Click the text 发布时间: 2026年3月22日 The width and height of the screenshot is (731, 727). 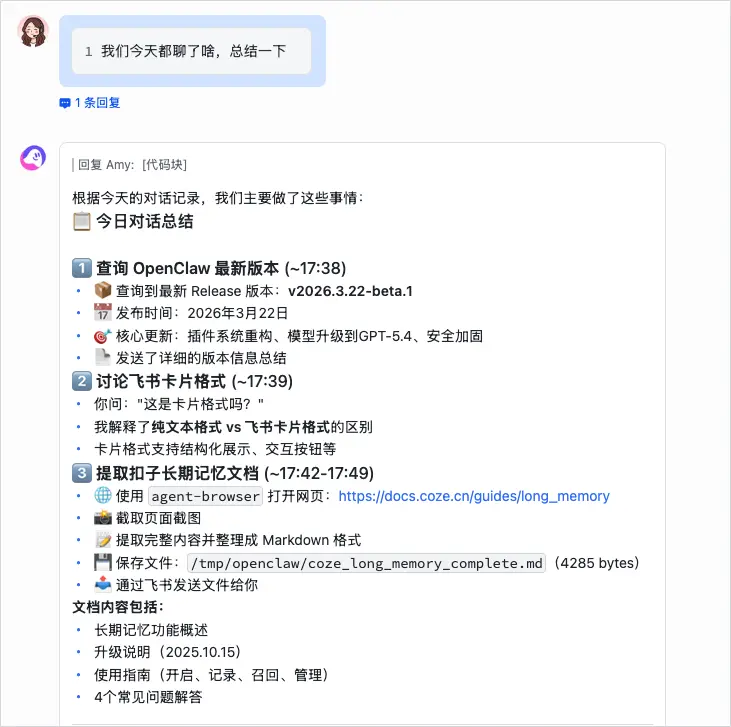coord(202,313)
